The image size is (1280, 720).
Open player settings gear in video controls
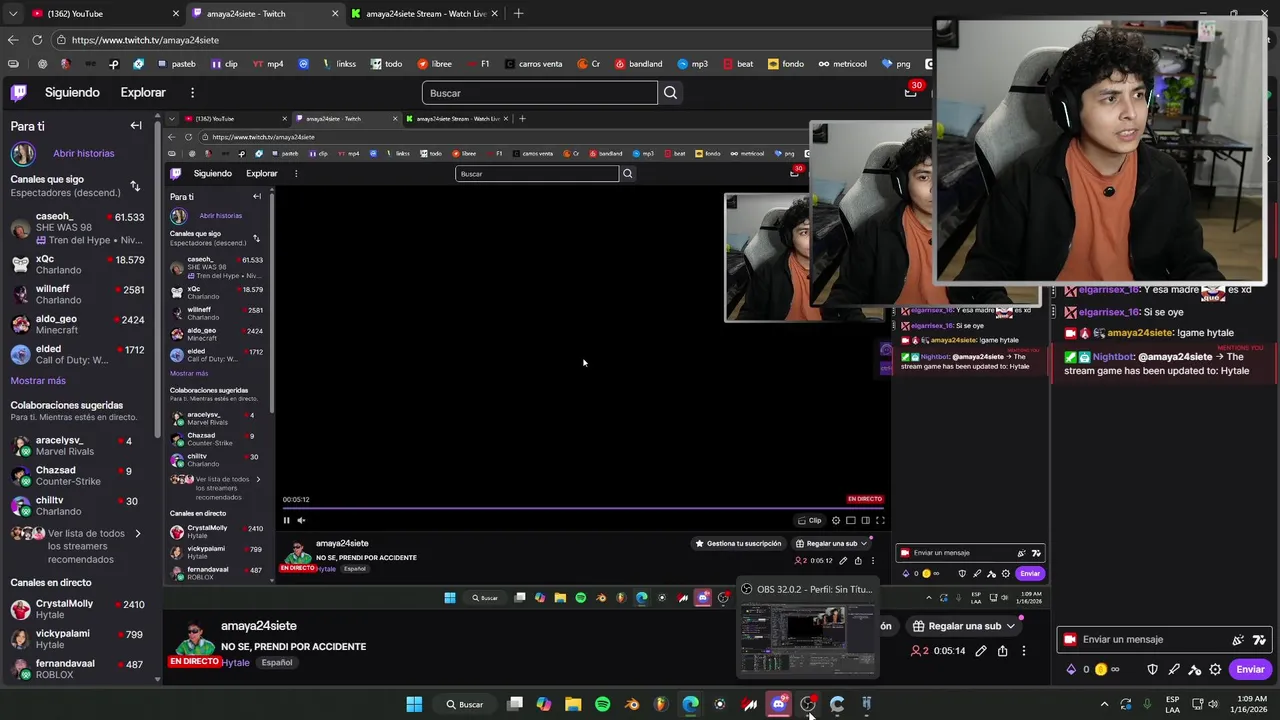836,520
